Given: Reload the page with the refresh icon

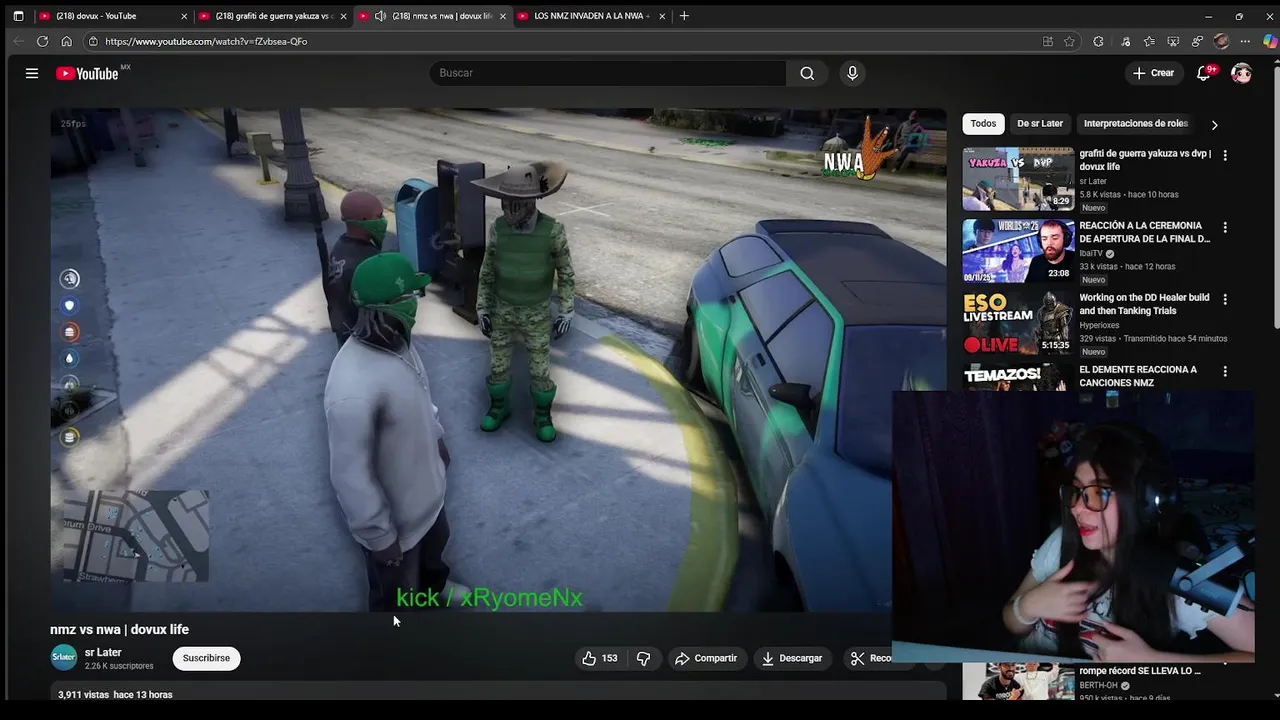Looking at the screenshot, I should (x=42, y=41).
